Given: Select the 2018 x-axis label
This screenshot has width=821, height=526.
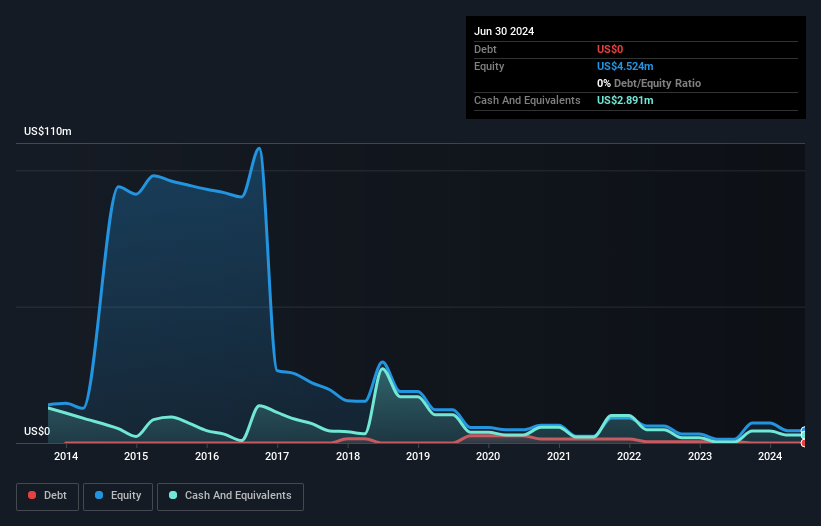Looking at the screenshot, I should coord(348,456).
